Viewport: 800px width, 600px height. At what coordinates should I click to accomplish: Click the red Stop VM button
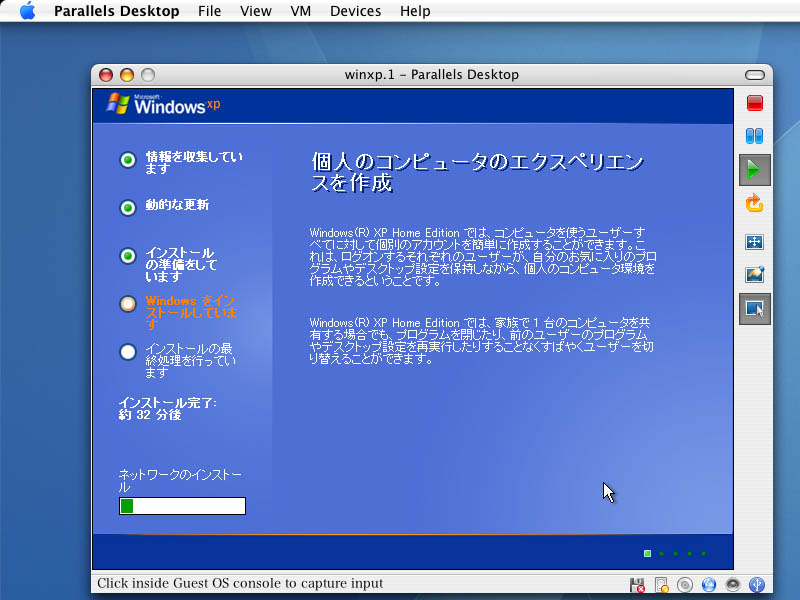pos(755,103)
